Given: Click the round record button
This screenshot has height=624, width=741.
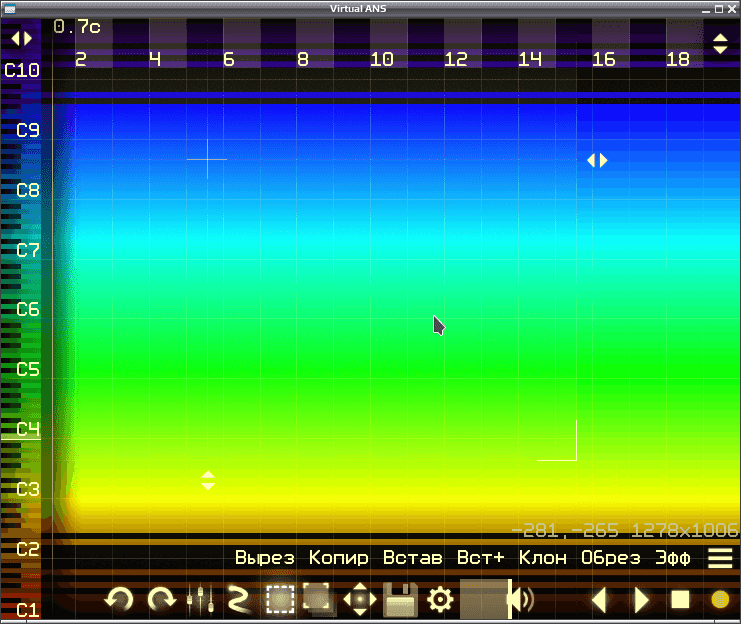Looking at the screenshot, I should pos(720,599).
